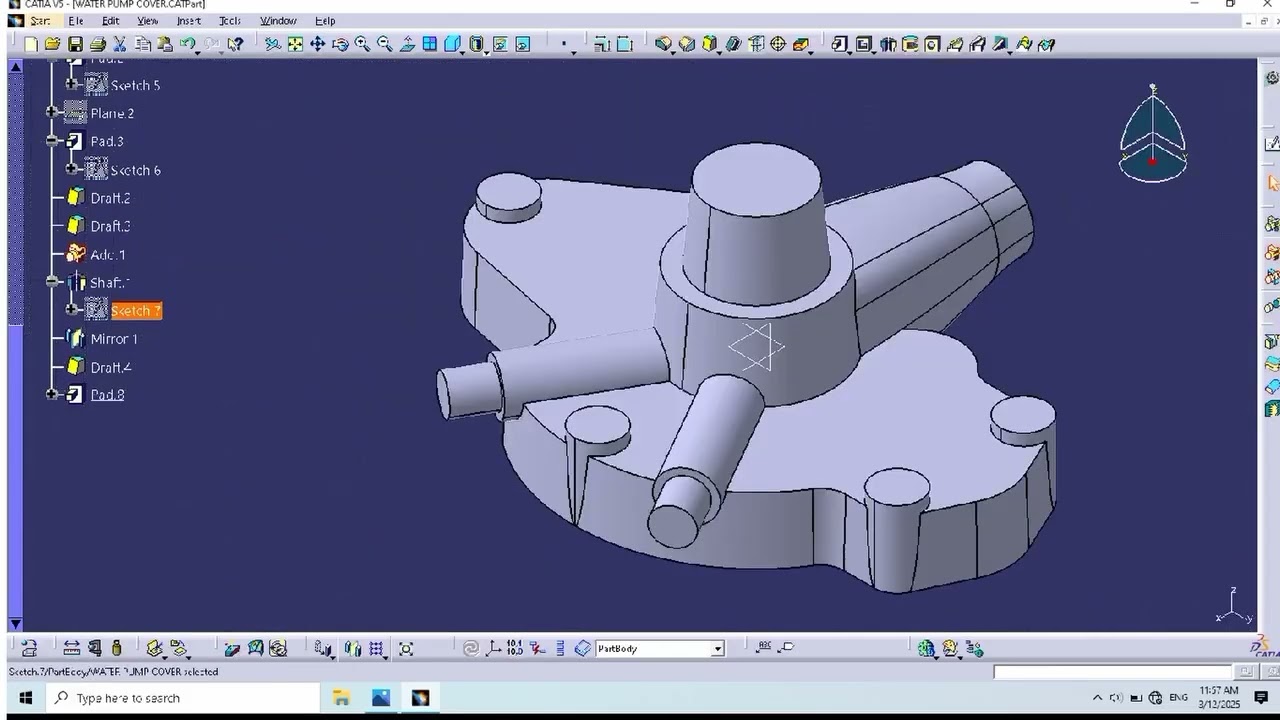Activate the Pan view tool

[317, 44]
